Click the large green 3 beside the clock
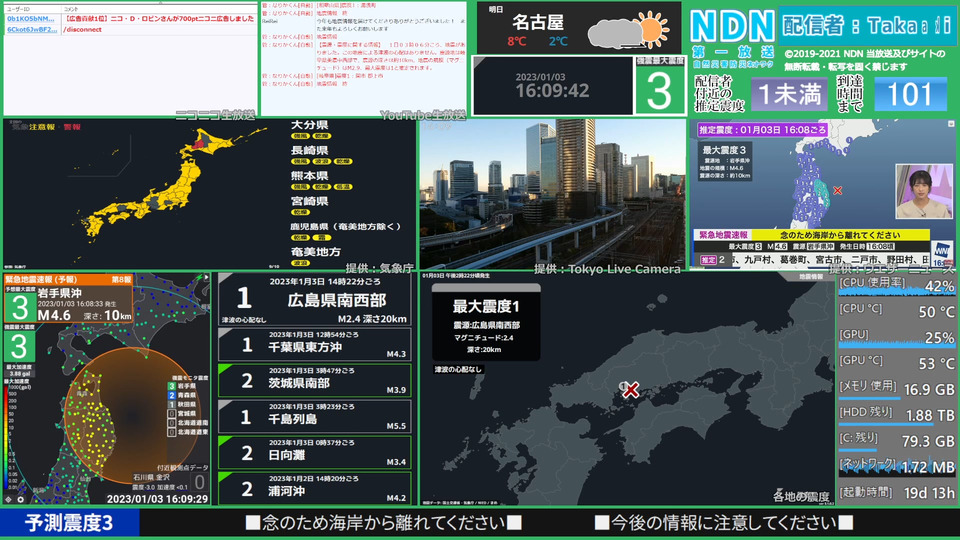Screen dimensions: 960x540 [659, 90]
